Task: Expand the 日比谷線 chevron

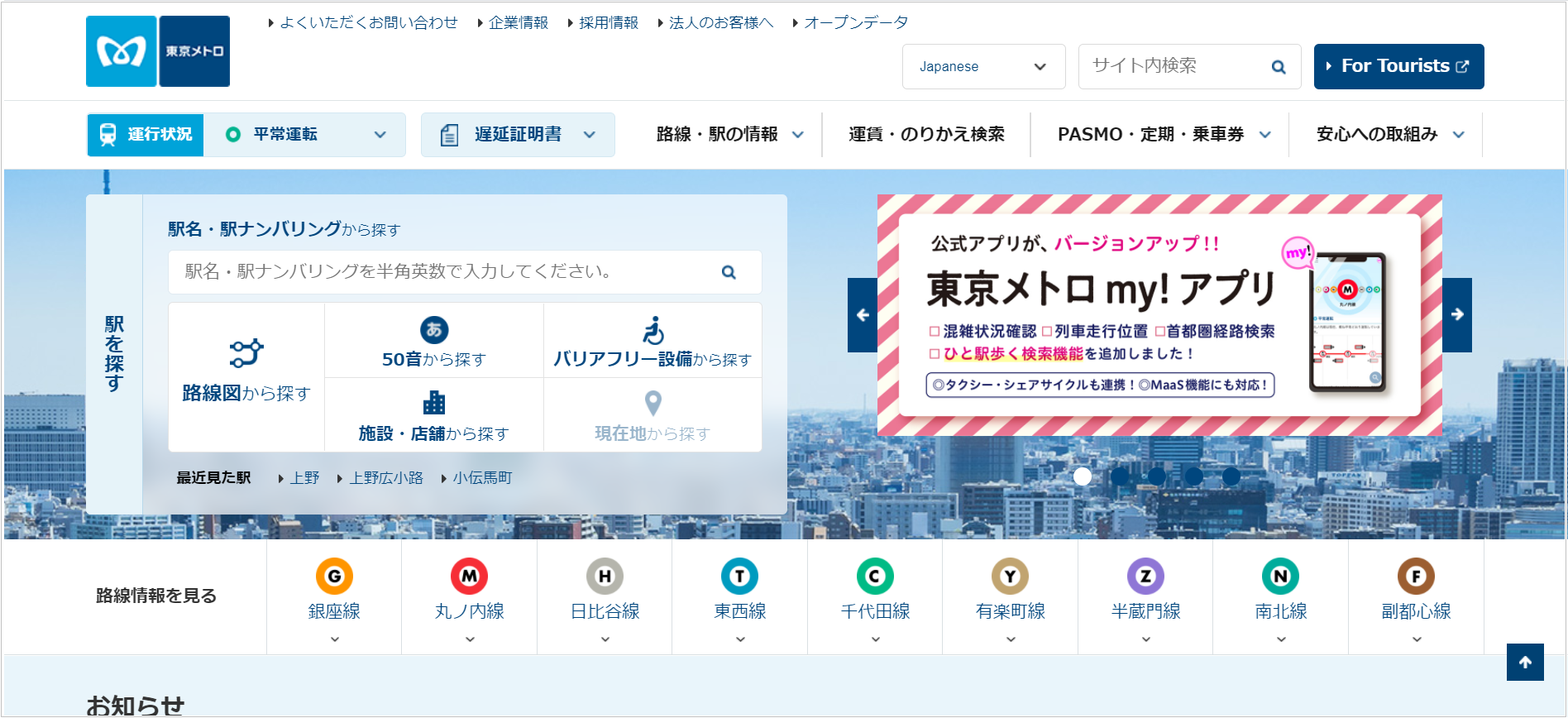Action: [x=605, y=639]
